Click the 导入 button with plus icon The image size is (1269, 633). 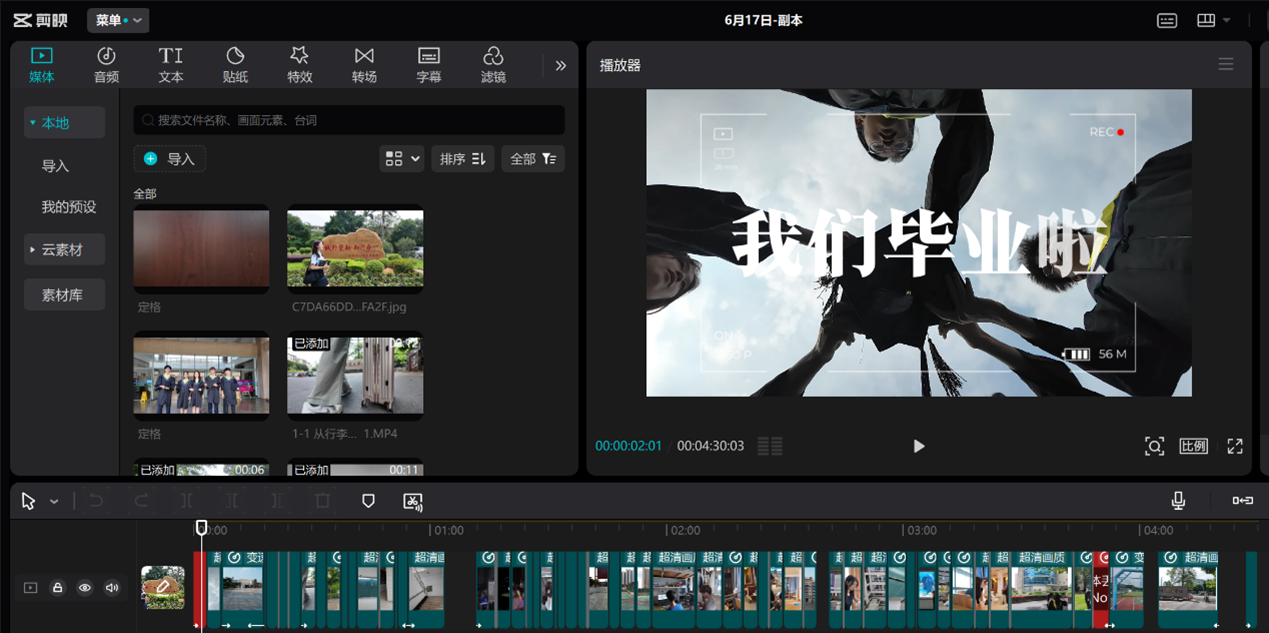tap(170, 159)
